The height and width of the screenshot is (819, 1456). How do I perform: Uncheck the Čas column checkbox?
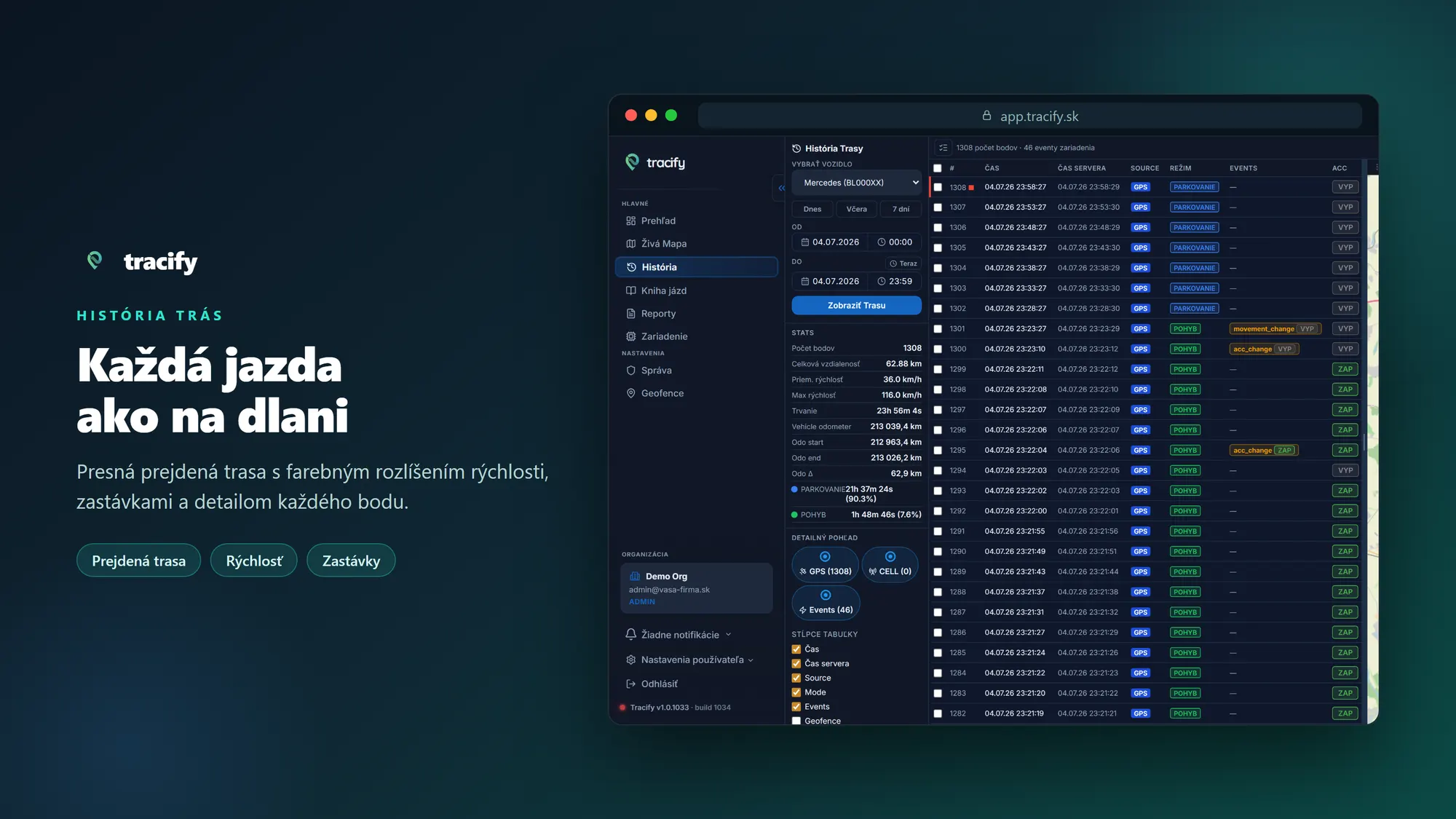click(796, 649)
